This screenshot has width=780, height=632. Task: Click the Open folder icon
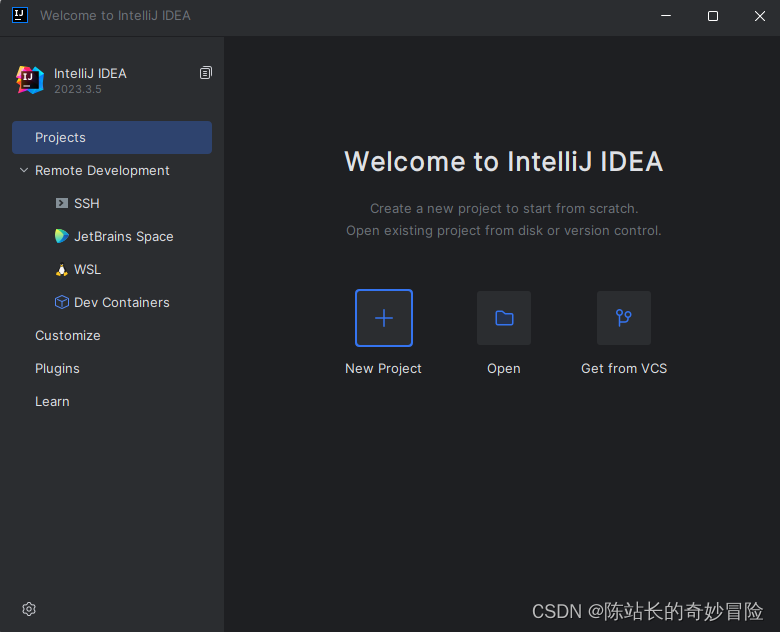coord(504,318)
